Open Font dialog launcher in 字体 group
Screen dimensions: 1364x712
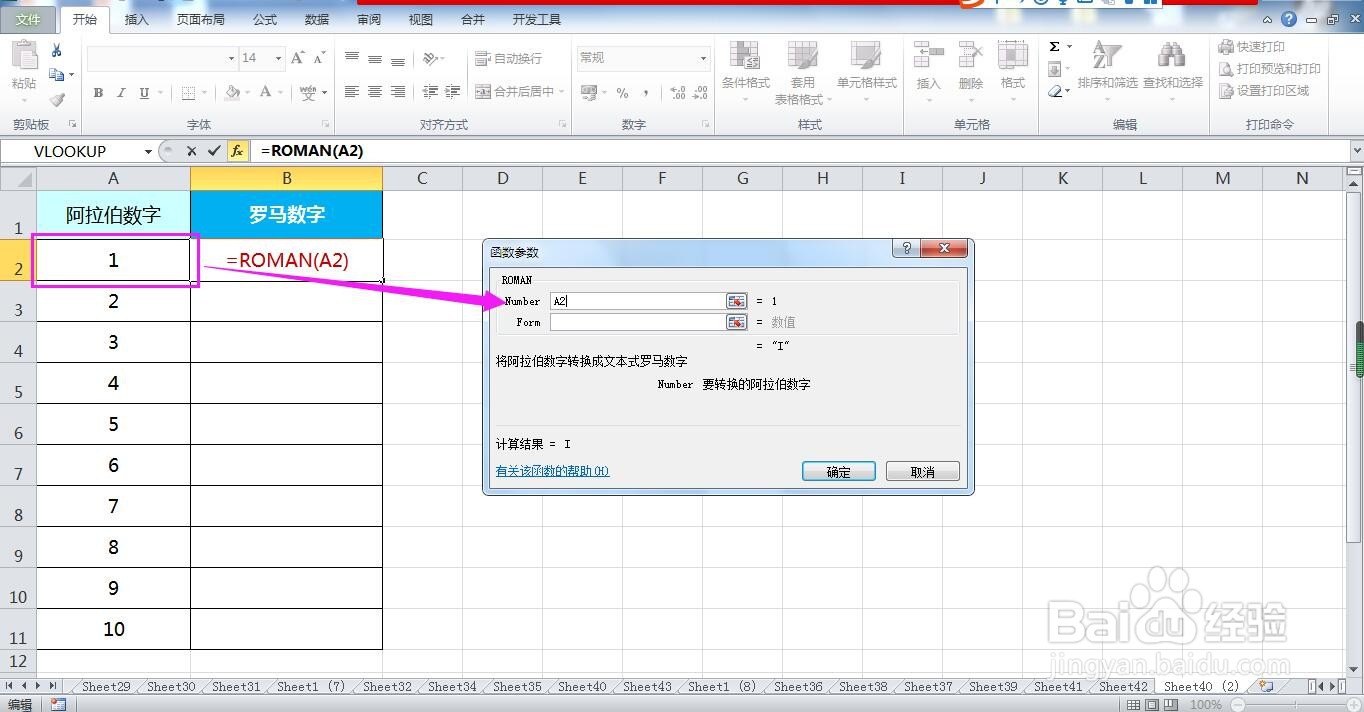coord(326,125)
